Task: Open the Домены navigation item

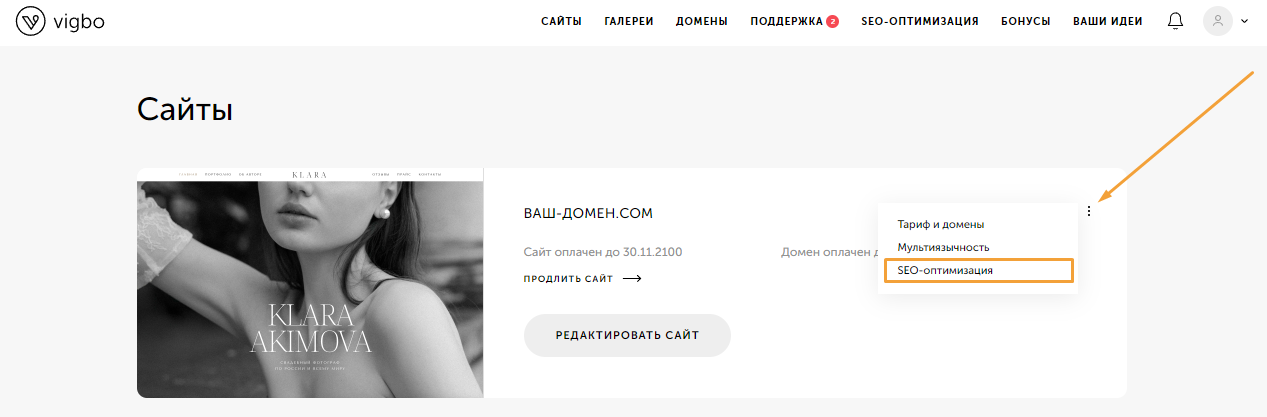Action: (702, 21)
